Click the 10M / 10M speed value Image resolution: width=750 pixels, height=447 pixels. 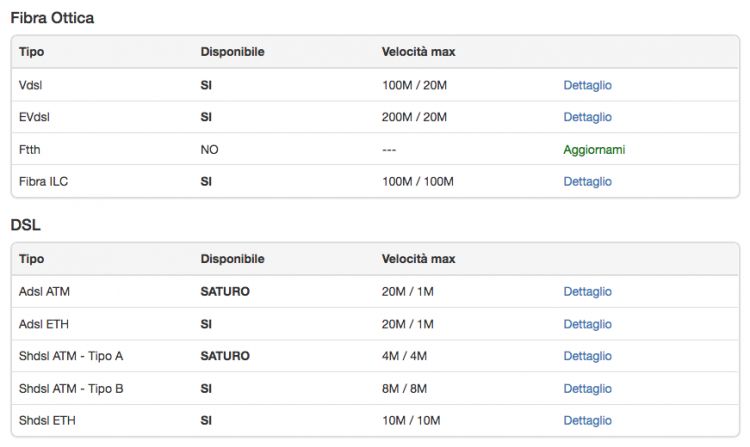410,420
